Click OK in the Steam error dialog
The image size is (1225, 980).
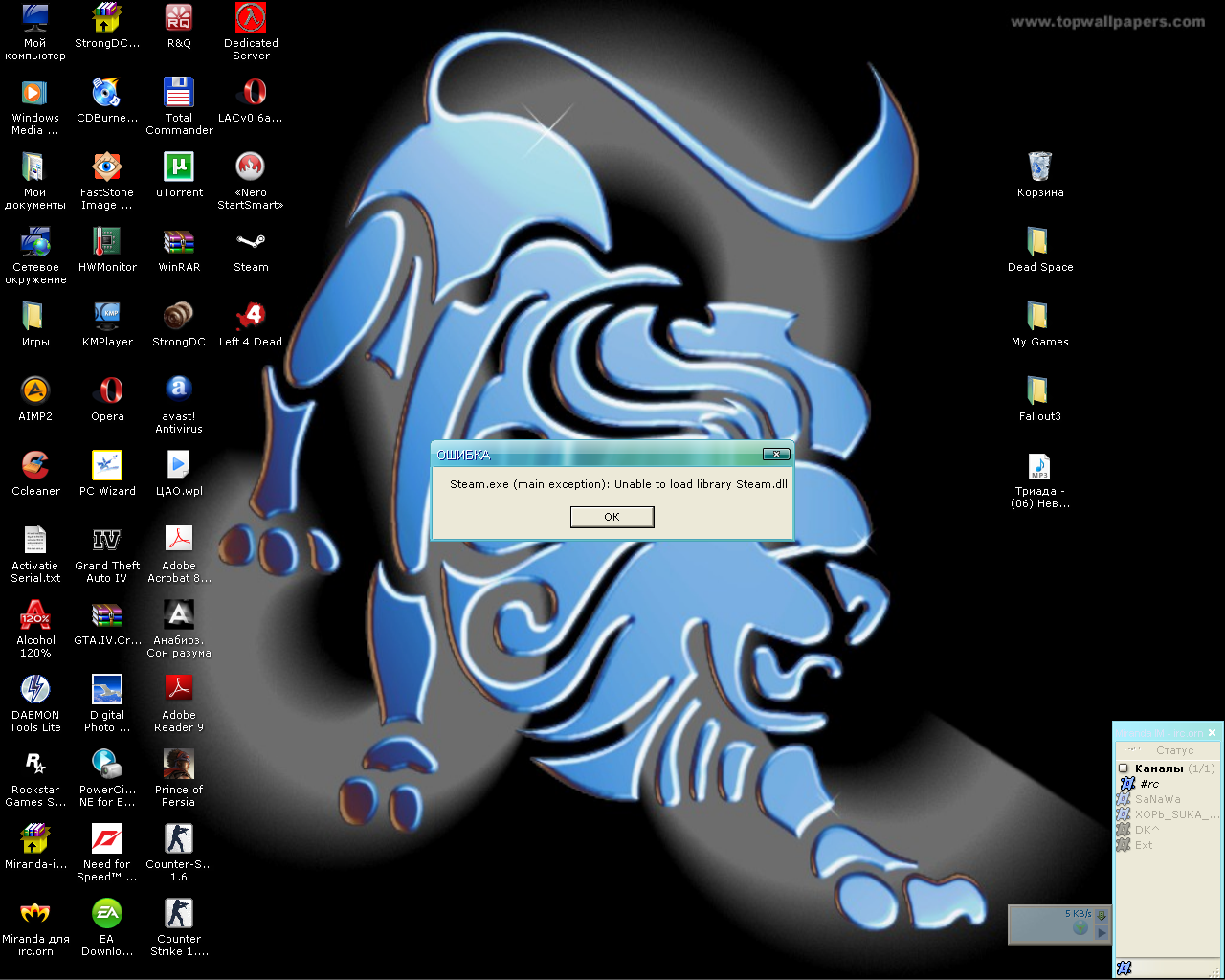click(x=612, y=517)
